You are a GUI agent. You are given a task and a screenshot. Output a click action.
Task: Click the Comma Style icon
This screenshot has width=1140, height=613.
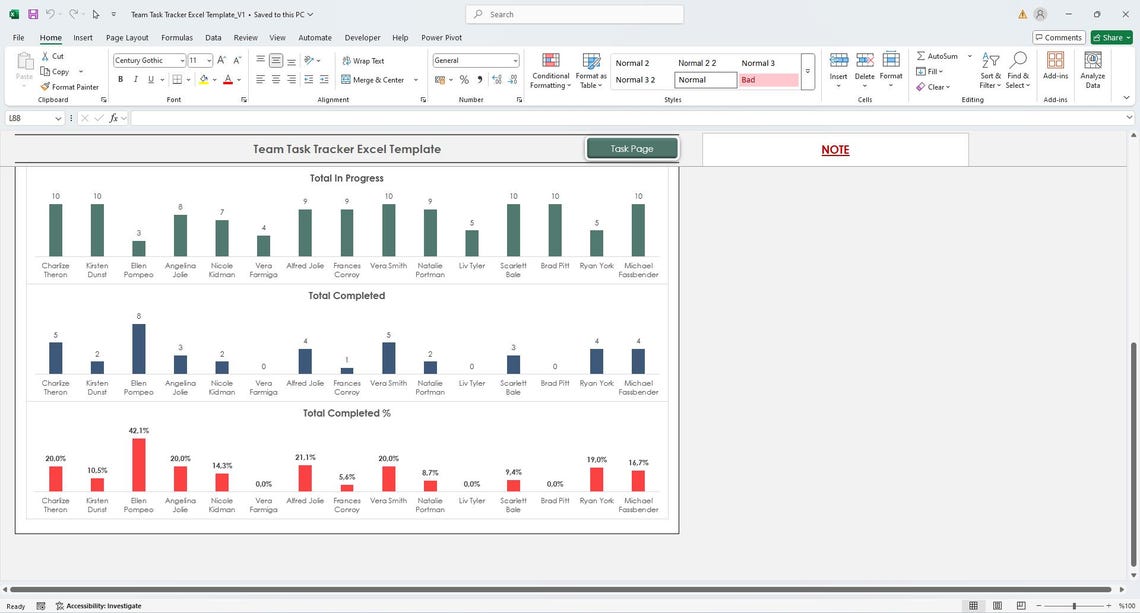(480, 79)
